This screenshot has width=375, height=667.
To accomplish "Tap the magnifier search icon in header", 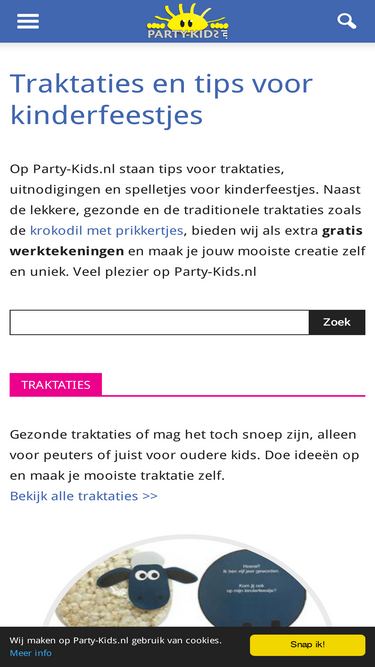I will [x=347, y=21].
